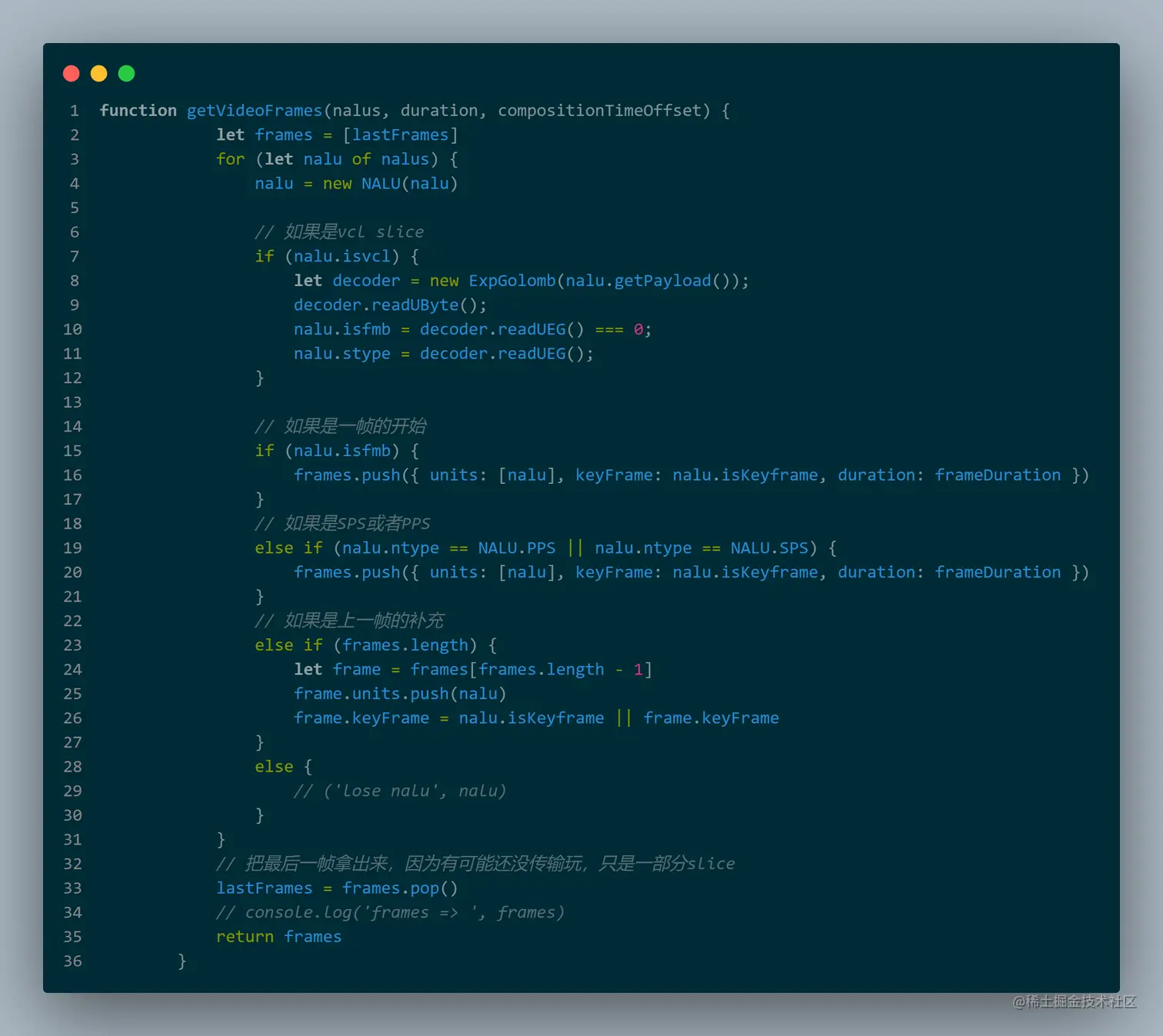Select the function name getVideoFrames

(x=254, y=110)
